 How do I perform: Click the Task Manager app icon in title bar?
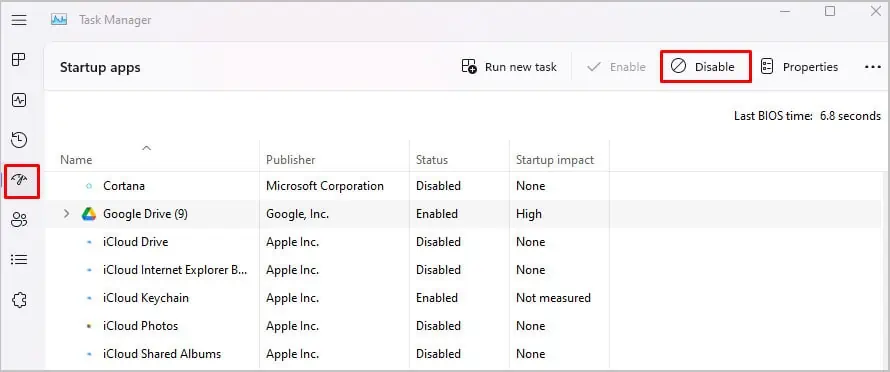(59, 20)
